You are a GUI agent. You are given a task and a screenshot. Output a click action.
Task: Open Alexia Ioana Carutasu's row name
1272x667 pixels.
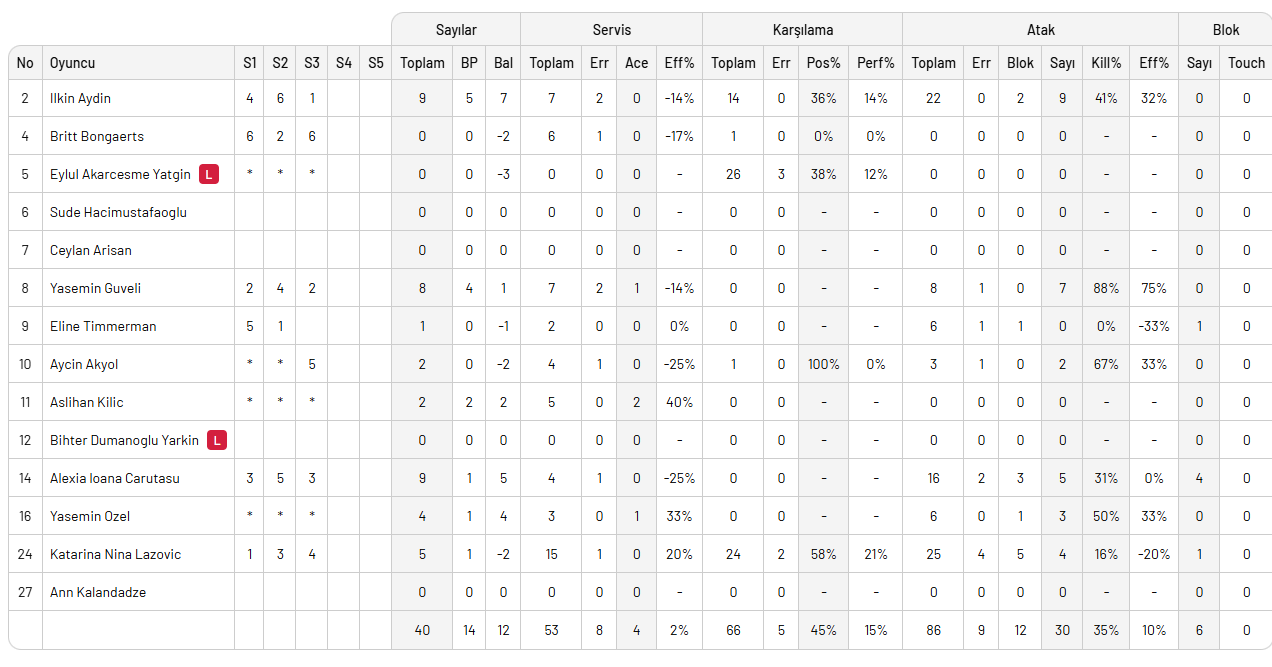115,478
